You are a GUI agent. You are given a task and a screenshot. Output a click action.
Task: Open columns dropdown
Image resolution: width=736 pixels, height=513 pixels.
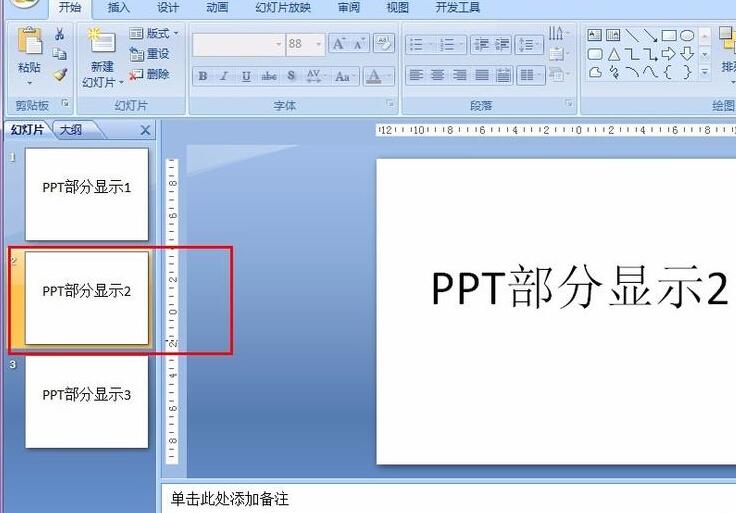coord(530,75)
